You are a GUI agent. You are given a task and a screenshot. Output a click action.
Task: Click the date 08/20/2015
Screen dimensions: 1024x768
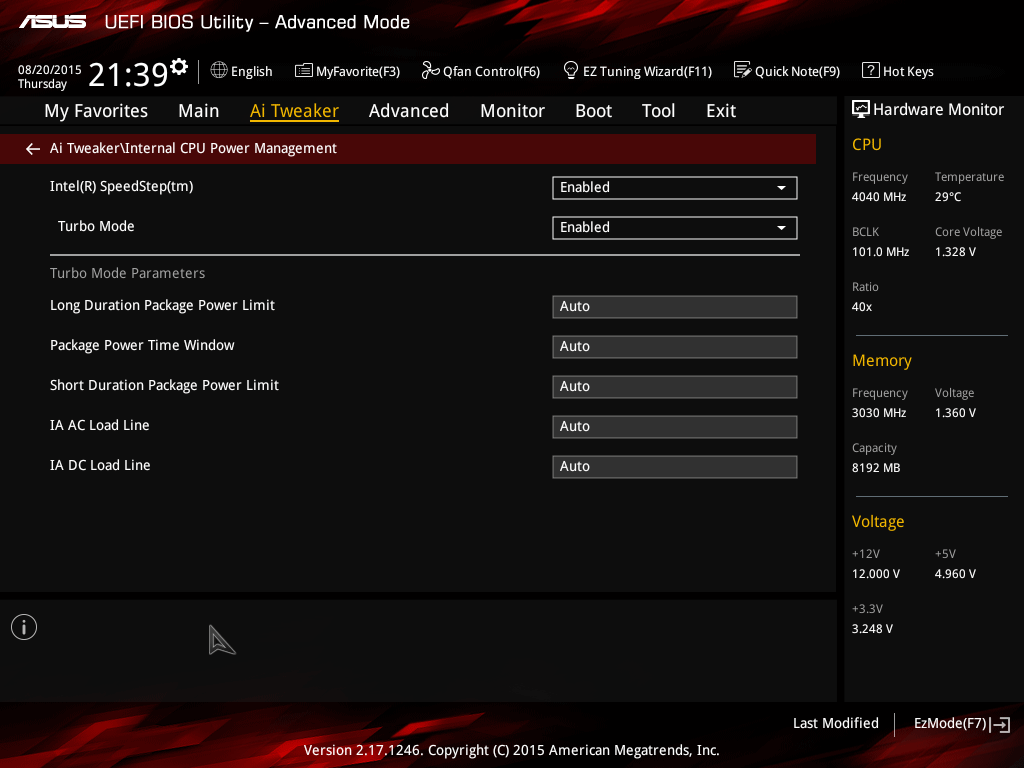pyautogui.click(x=50, y=70)
